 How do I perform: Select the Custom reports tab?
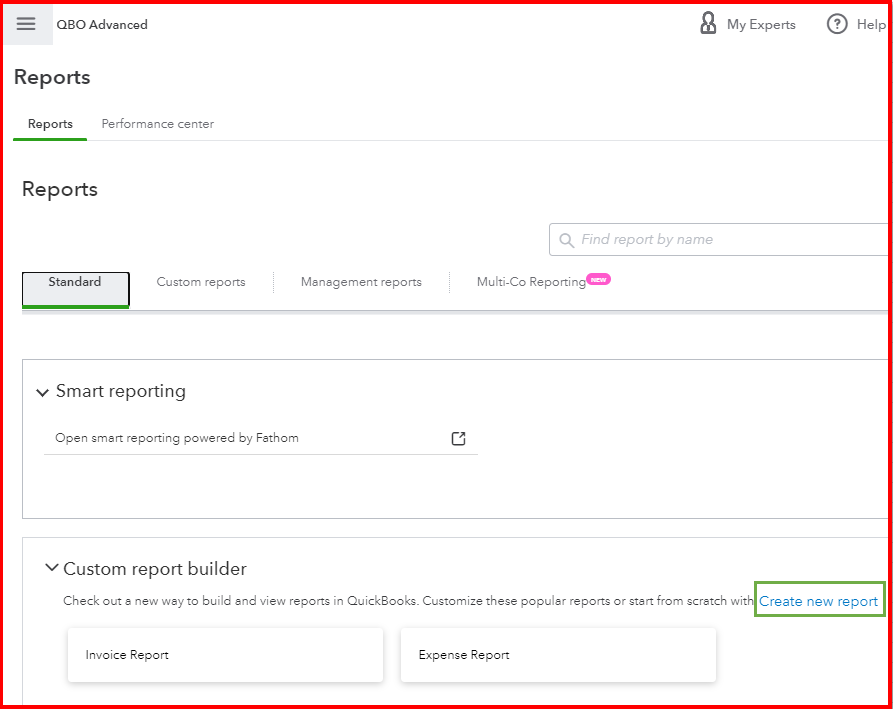pos(200,282)
